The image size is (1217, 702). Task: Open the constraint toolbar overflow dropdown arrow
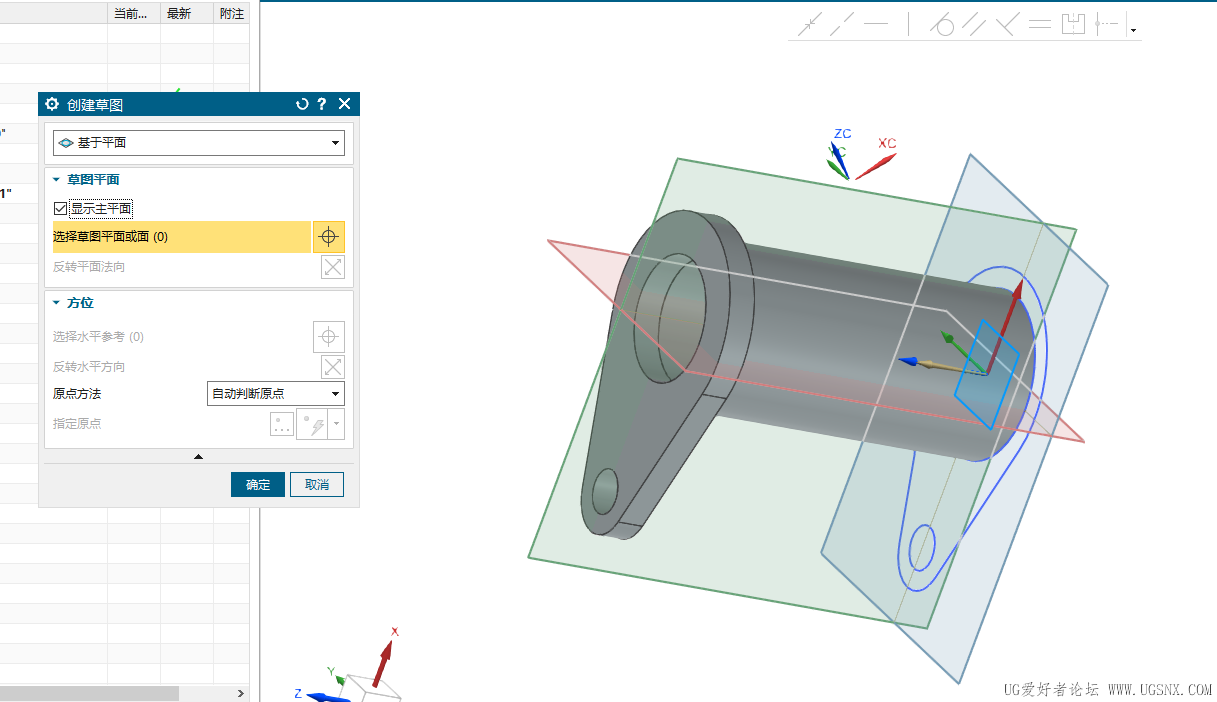point(1133,30)
